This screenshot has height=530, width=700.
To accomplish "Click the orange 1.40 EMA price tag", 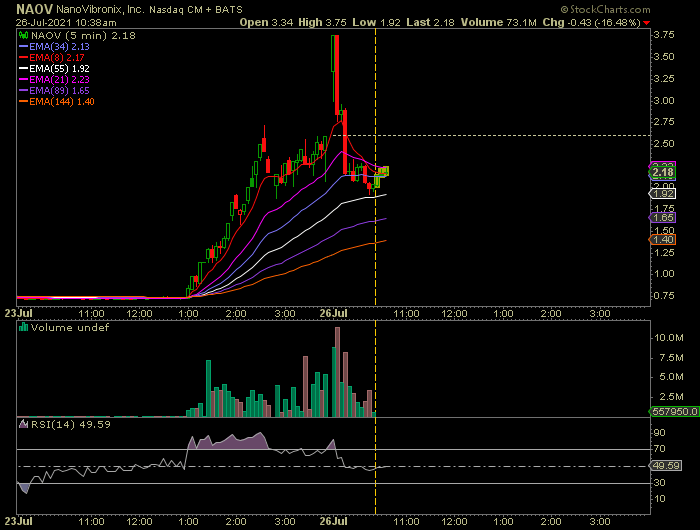I will pyautogui.click(x=662, y=240).
